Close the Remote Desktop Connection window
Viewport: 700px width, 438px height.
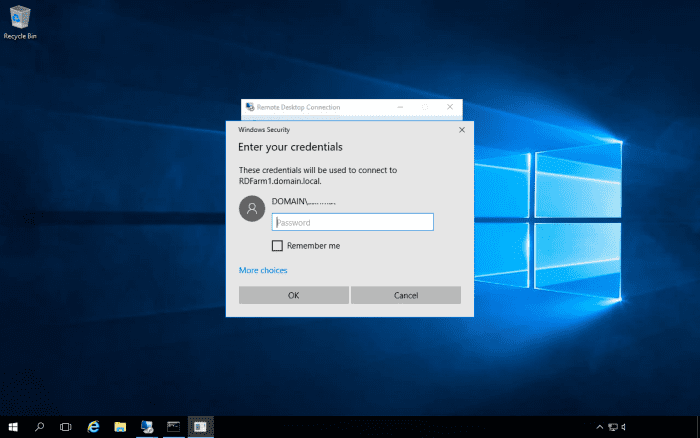point(450,107)
